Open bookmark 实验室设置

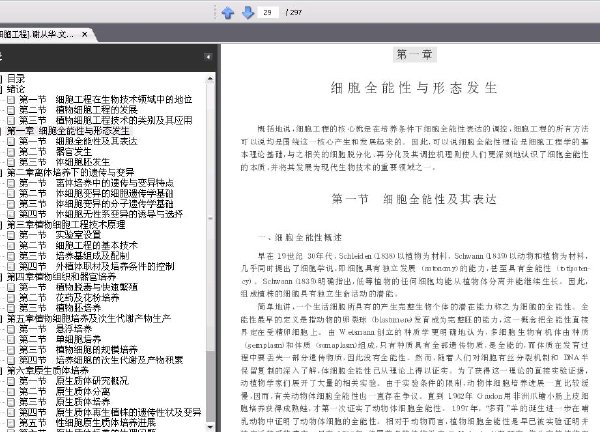click(60, 235)
